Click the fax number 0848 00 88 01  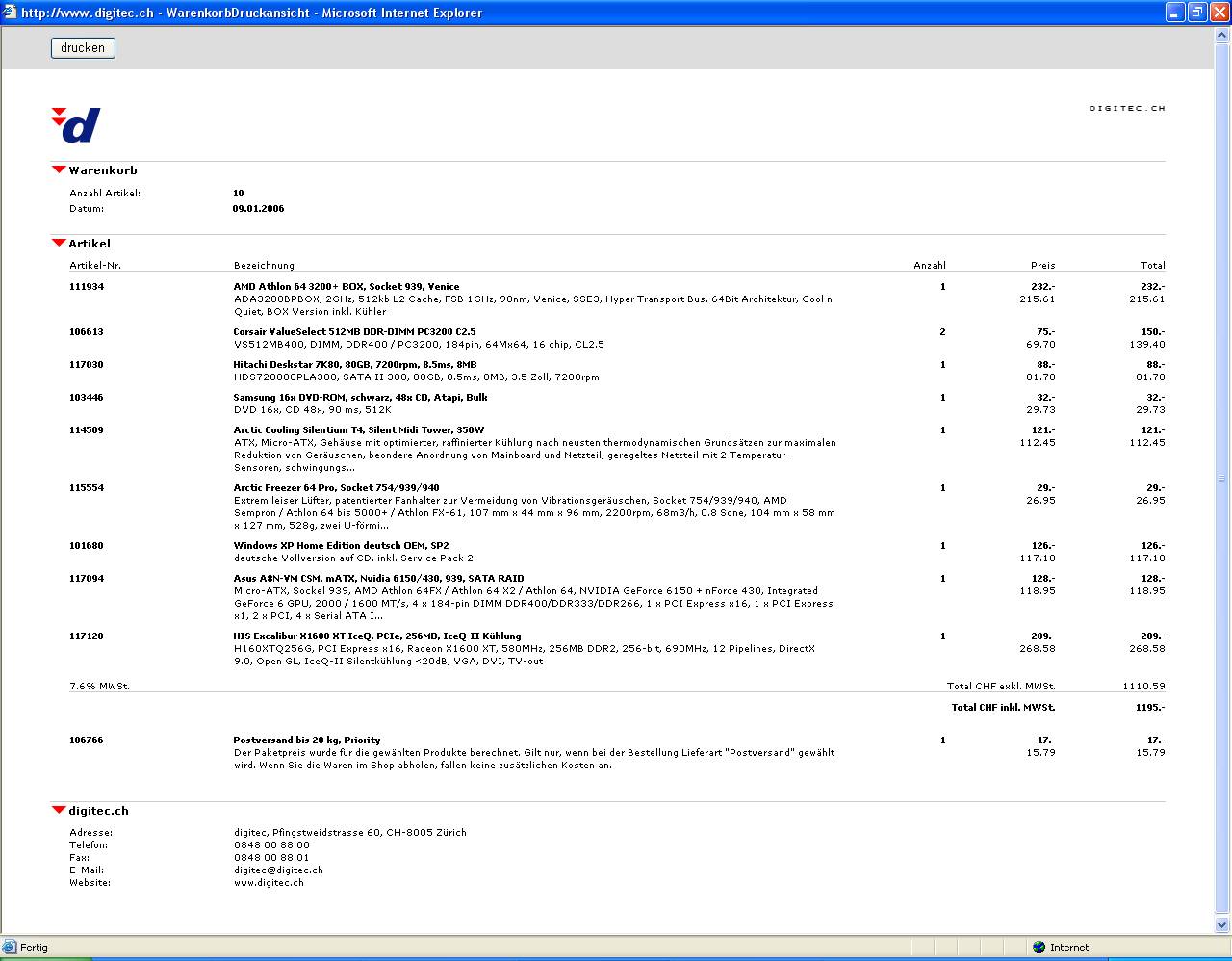click(271, 858)
